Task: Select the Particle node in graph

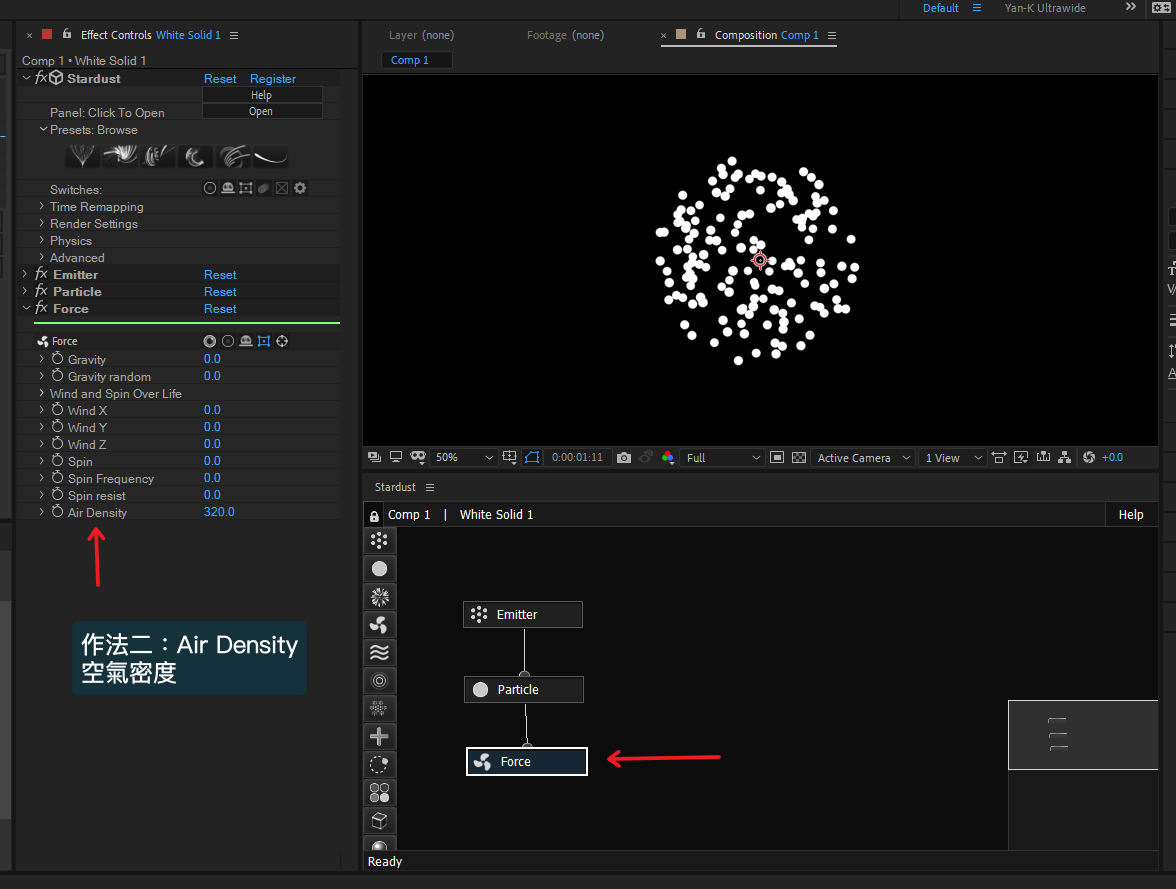Action: pos(523,690)
